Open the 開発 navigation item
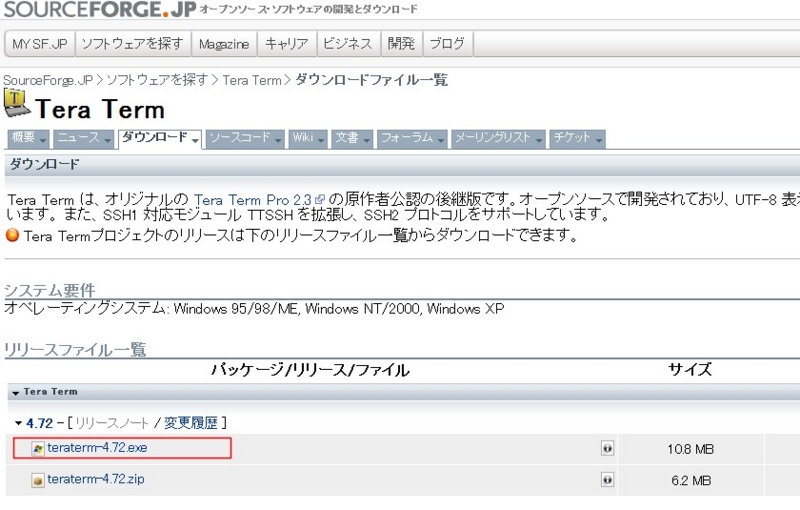Screen dimensions: 800x510 tap(401, 44)
